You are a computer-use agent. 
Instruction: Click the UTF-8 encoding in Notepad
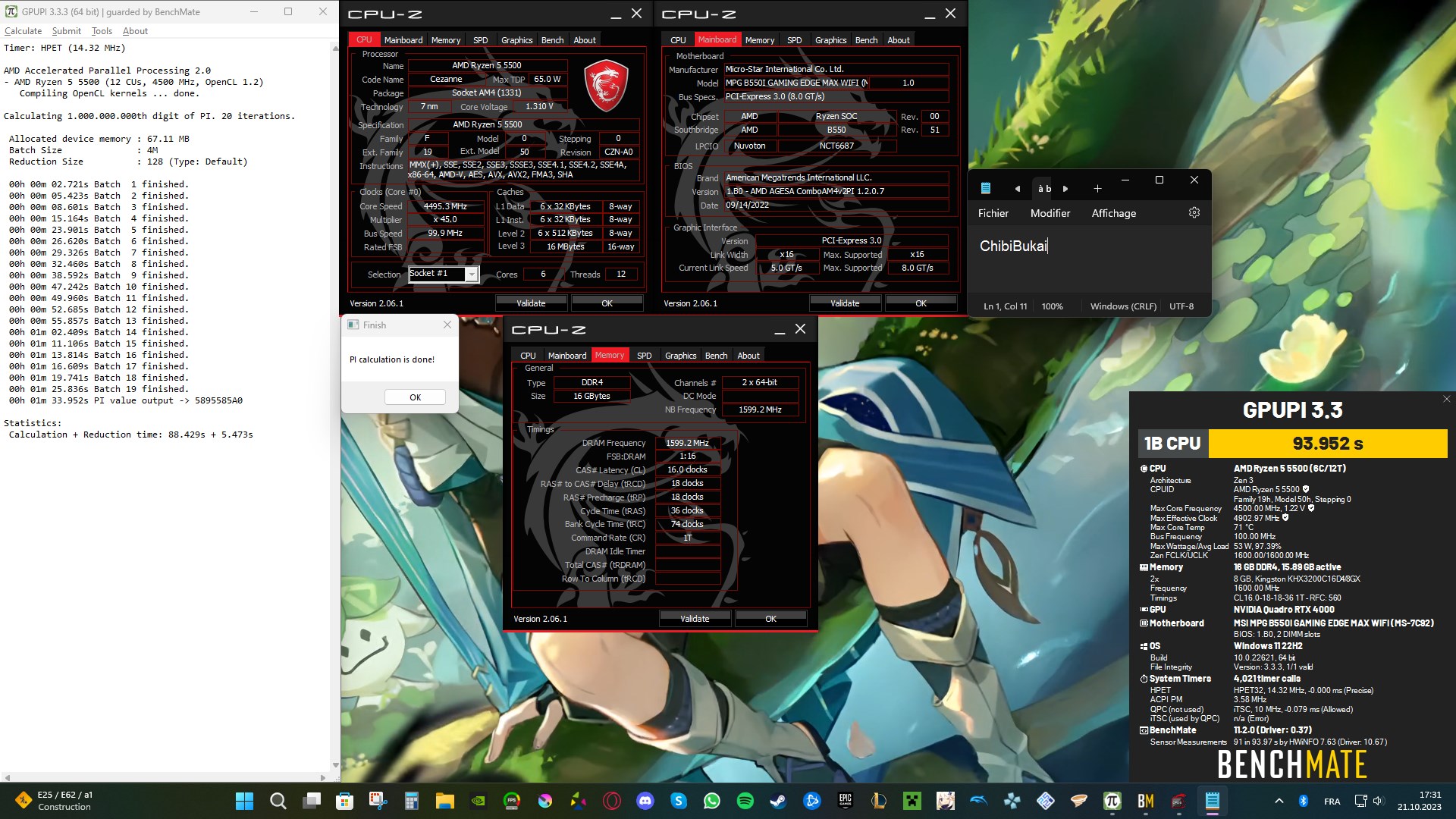tap(1181, 306)
